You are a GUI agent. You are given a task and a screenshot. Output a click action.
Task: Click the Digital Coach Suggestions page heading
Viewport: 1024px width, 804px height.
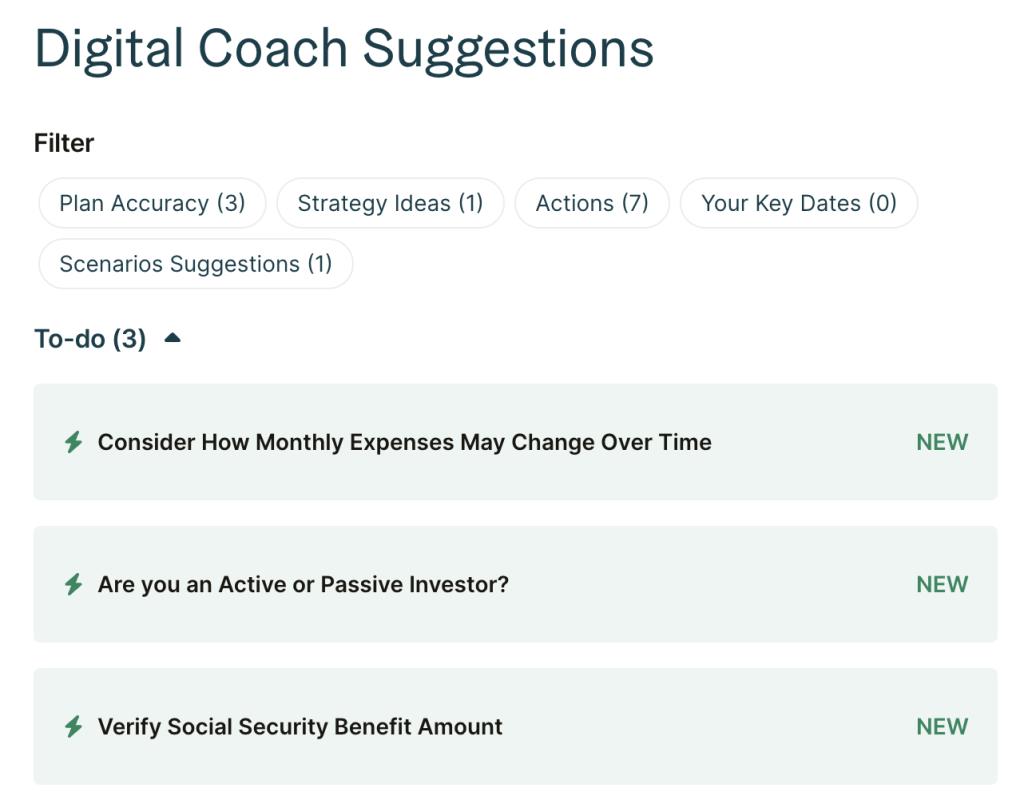[x=344, y=50]
